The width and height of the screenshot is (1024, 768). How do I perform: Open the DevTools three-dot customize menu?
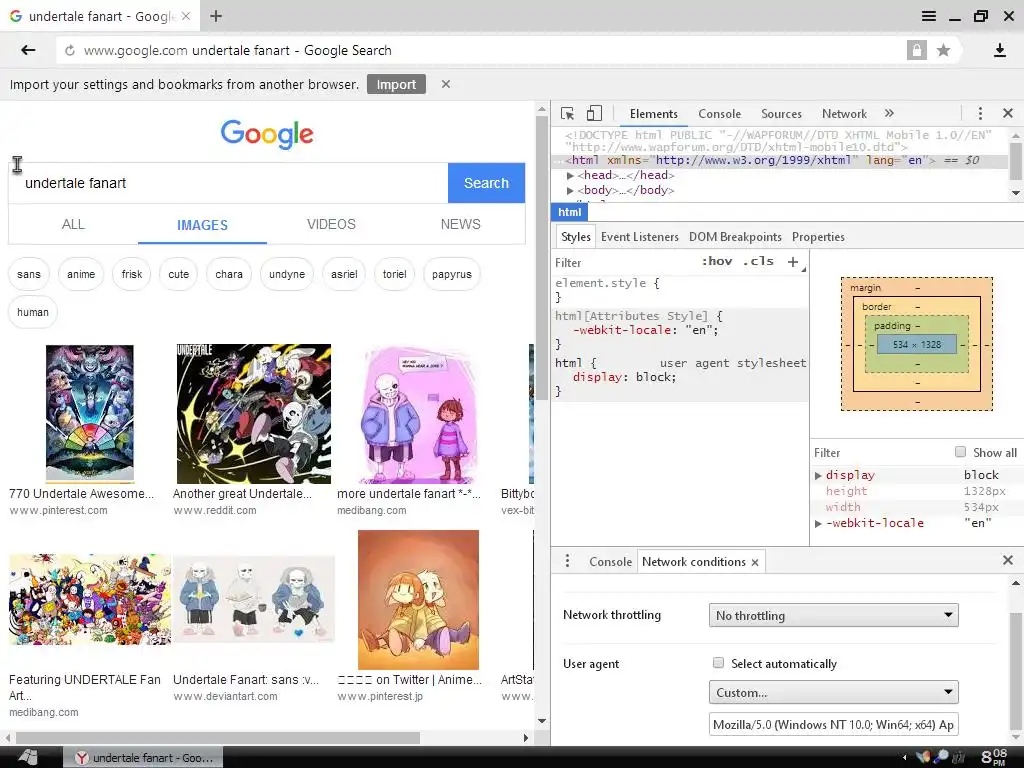point(980,114)
